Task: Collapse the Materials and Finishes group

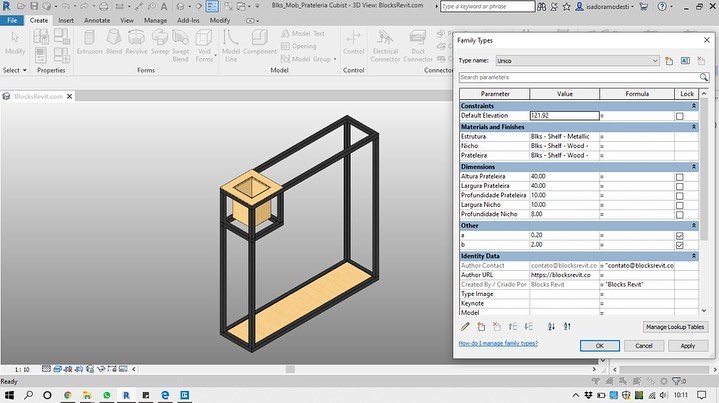Action: [x=694, y=127]
